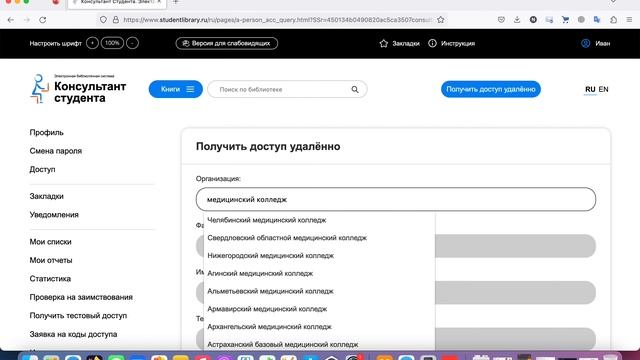Open the browser downloads panel

pos(517,20)
